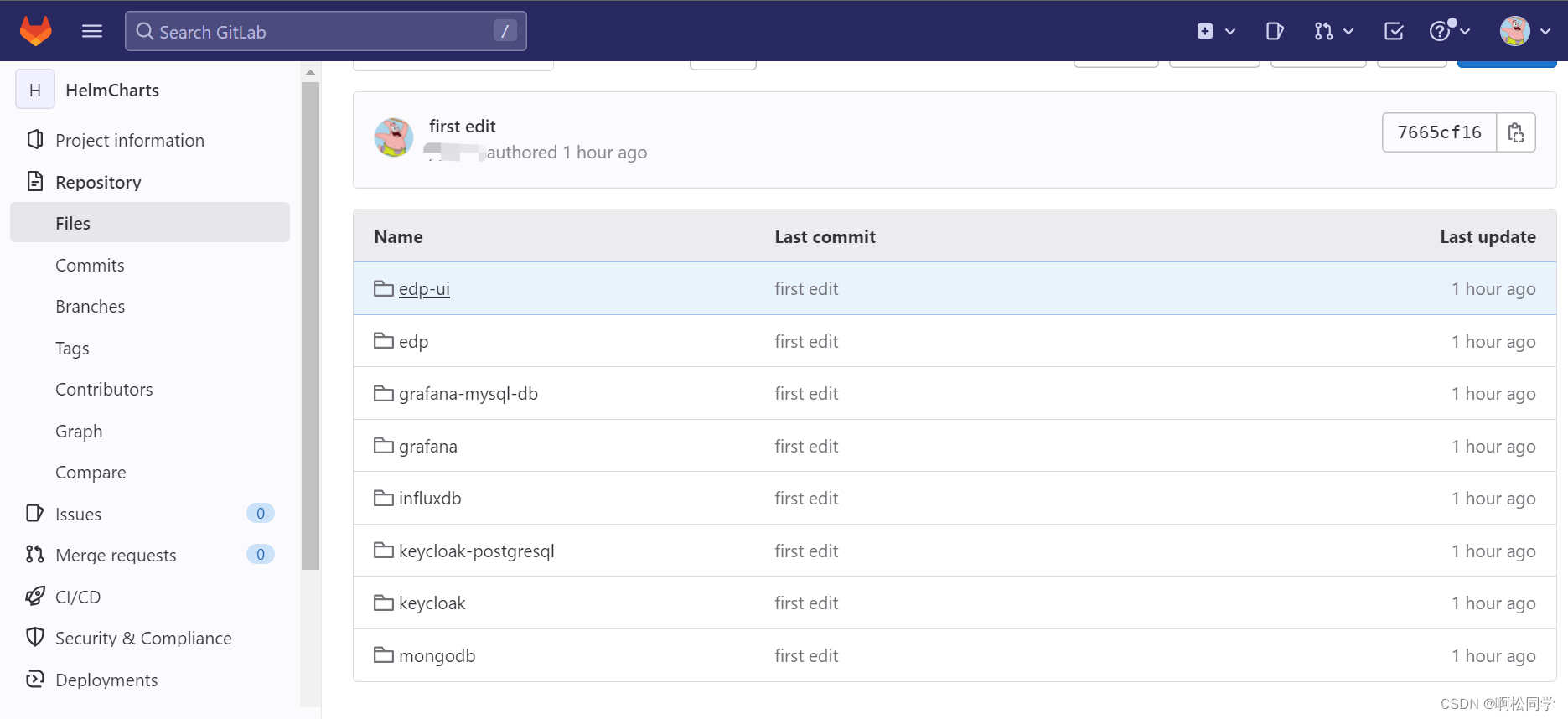Click sidebar scrollbar up arrow
The height and width of the screenshot is (719, 1568).
click(x=310, y=72)
